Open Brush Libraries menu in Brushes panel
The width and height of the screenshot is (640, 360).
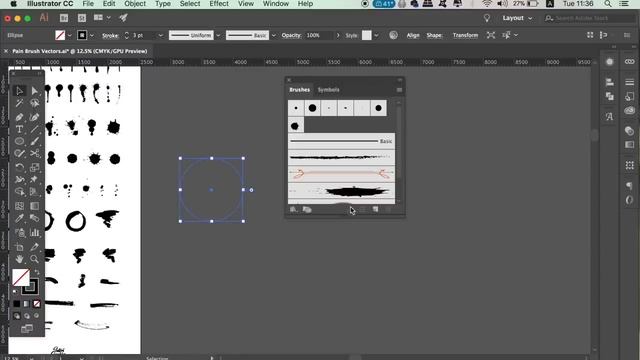click(x=293, y=209)
